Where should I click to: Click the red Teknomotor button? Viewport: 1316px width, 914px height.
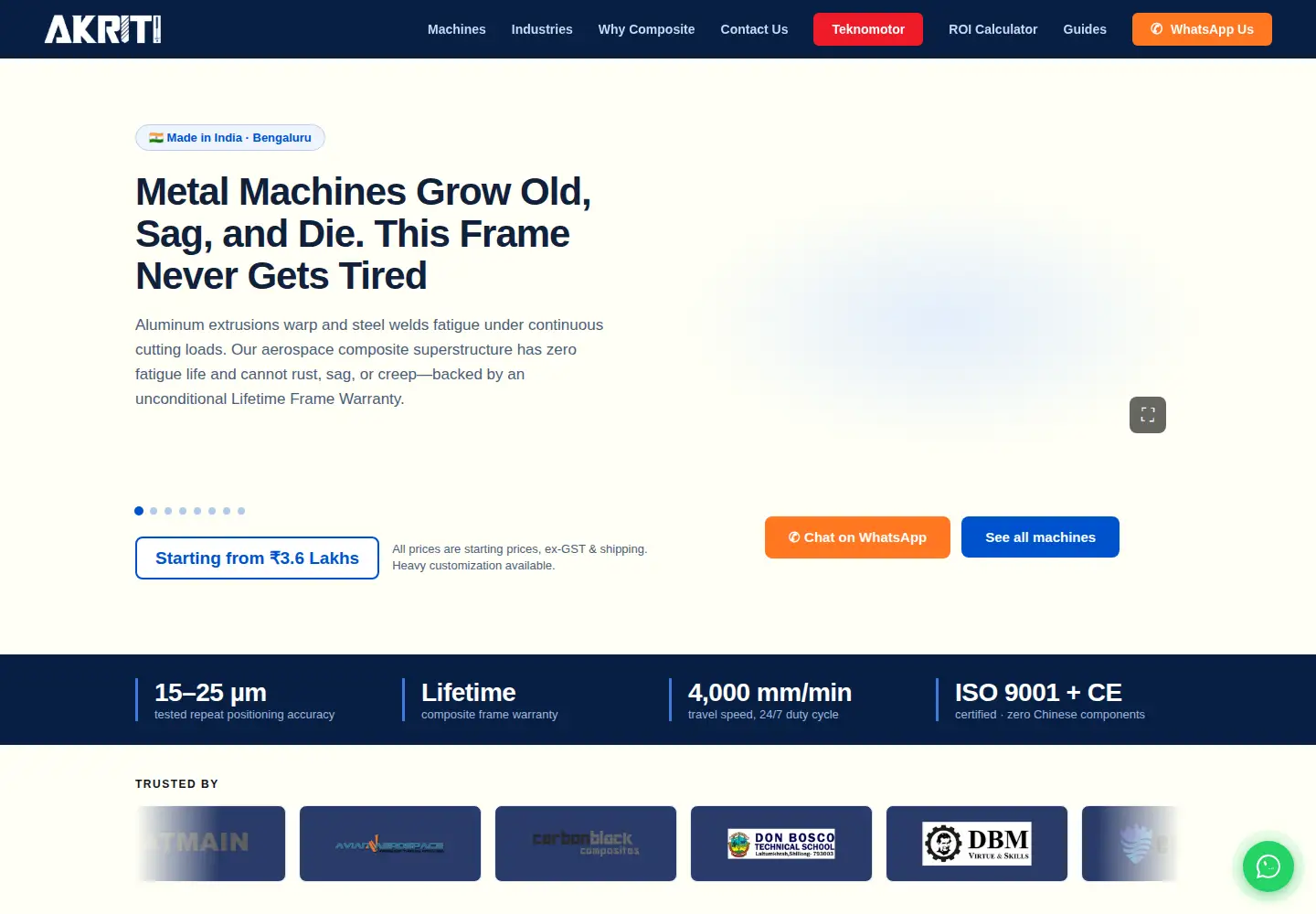tap(868, 29)
